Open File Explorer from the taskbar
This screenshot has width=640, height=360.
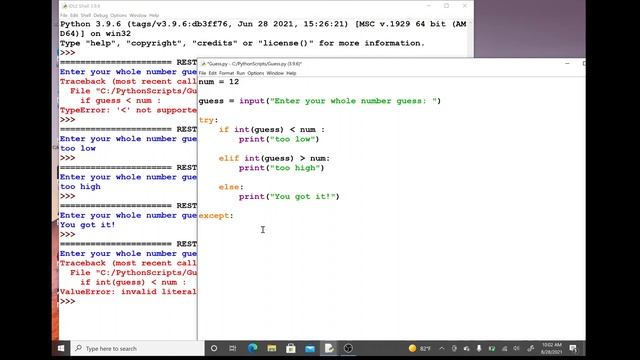point(271,348)
